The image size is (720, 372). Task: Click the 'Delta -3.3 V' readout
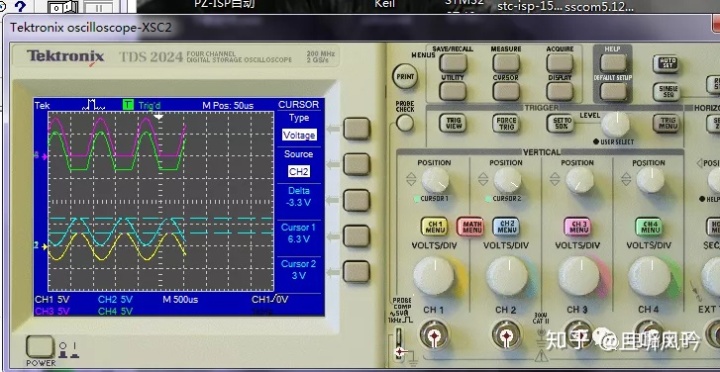click(x=299, y=197)
